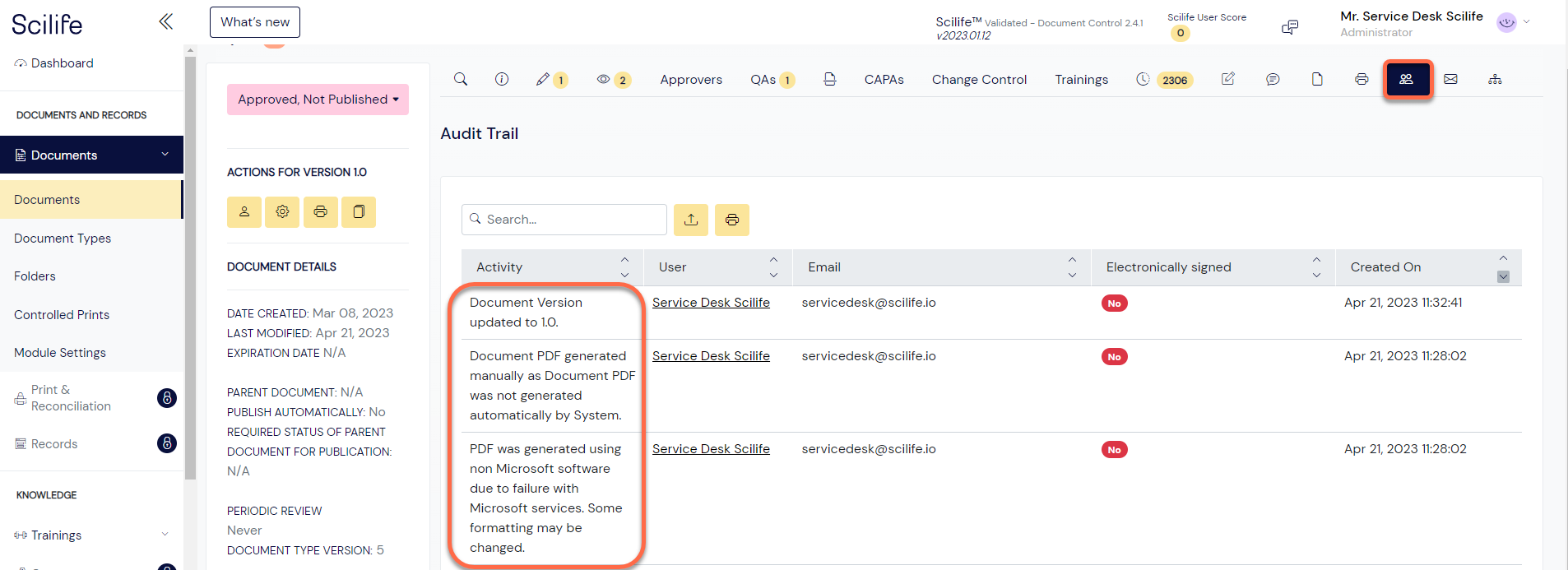The height and width of the screenshot is (570, 1568).
Task: Open the envelope mail icon tab
Action: 1451,79
